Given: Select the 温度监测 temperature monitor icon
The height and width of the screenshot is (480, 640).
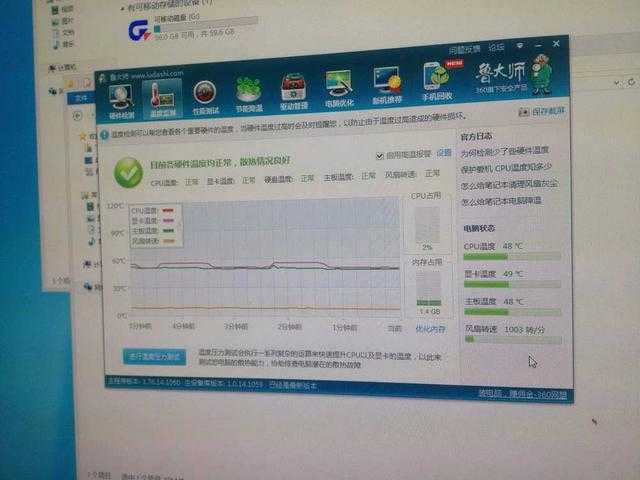Looking at the screenshot, I should click(x=162, y=99).
